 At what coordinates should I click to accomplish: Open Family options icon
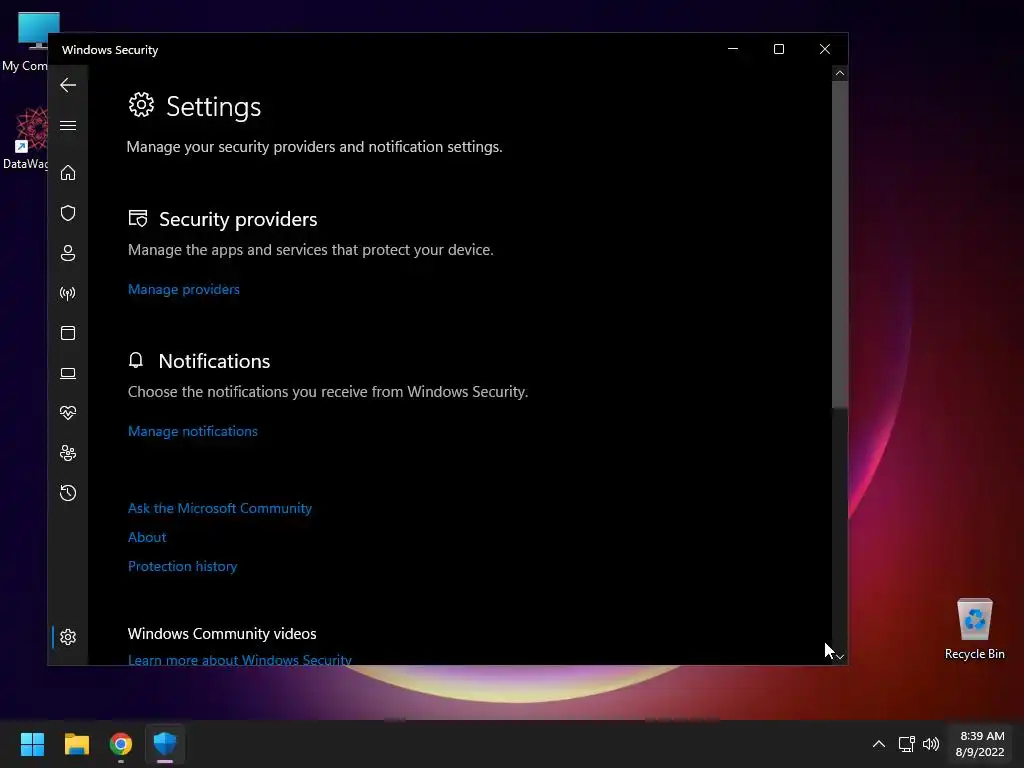pos(68,453)
